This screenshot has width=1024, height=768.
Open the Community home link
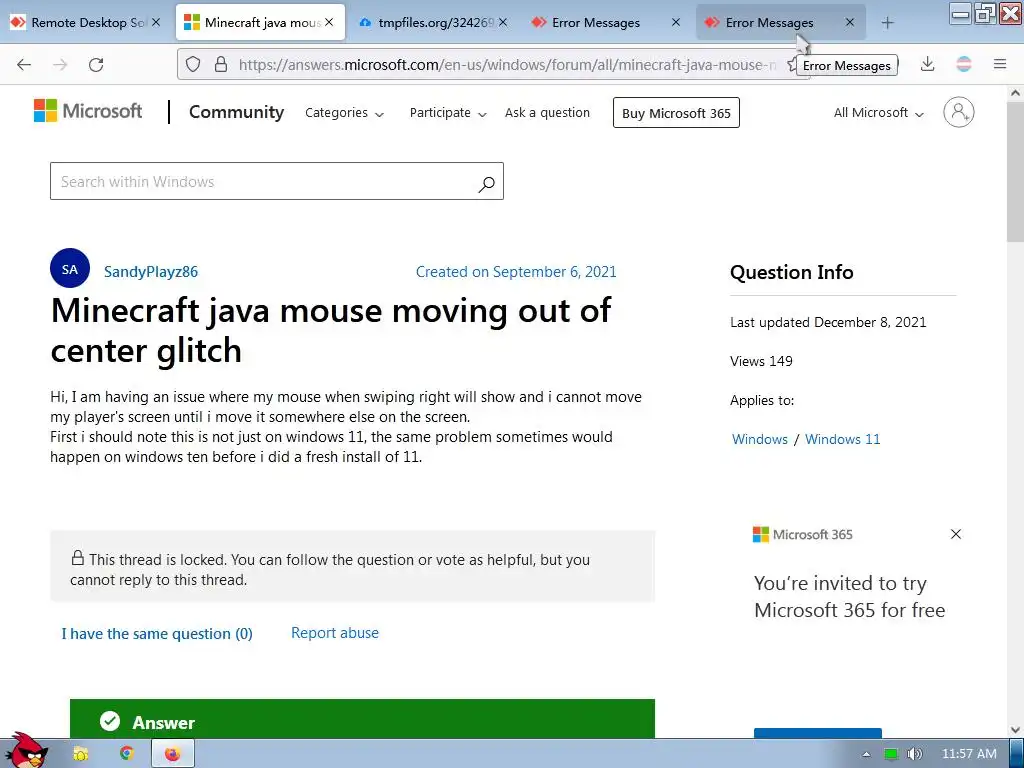(236, 112)
